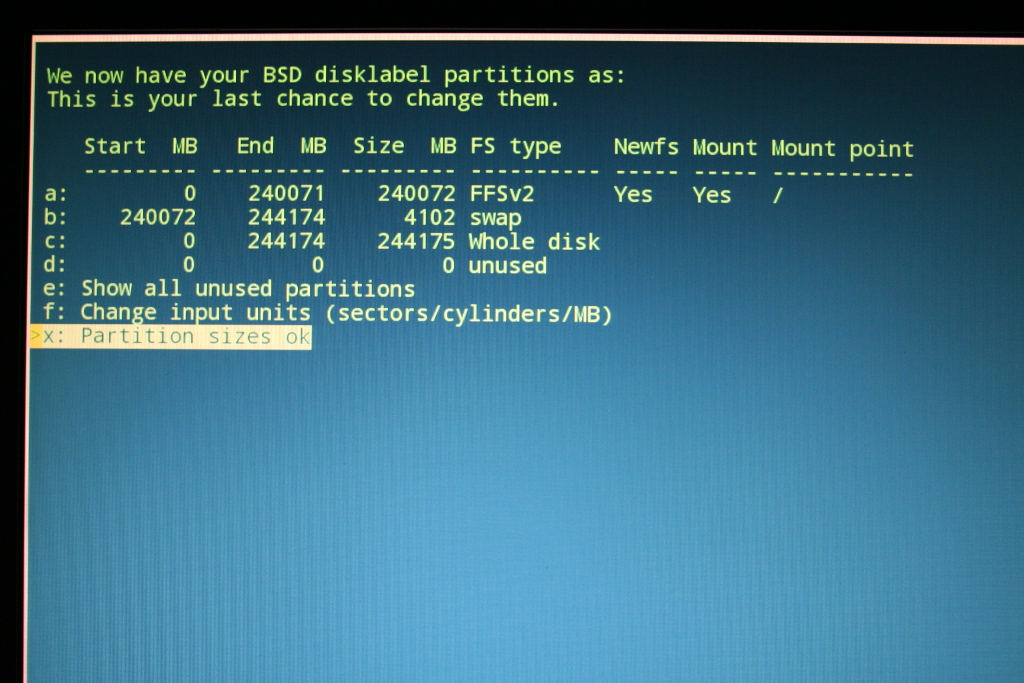Click the 'Mount point' column header

point(842,149)
